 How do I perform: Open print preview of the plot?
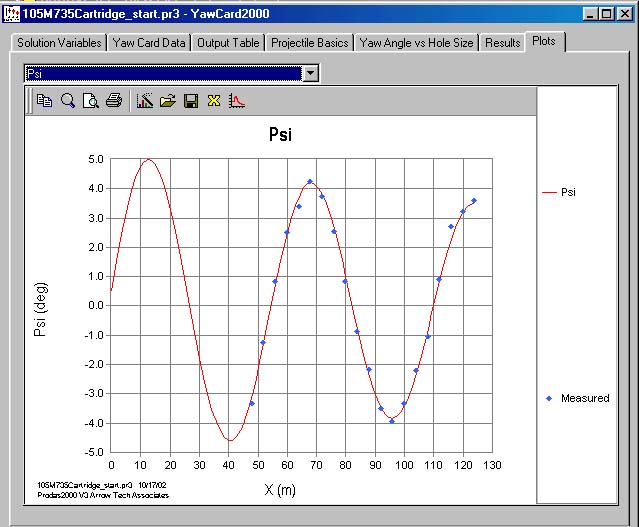click(91, 101)
